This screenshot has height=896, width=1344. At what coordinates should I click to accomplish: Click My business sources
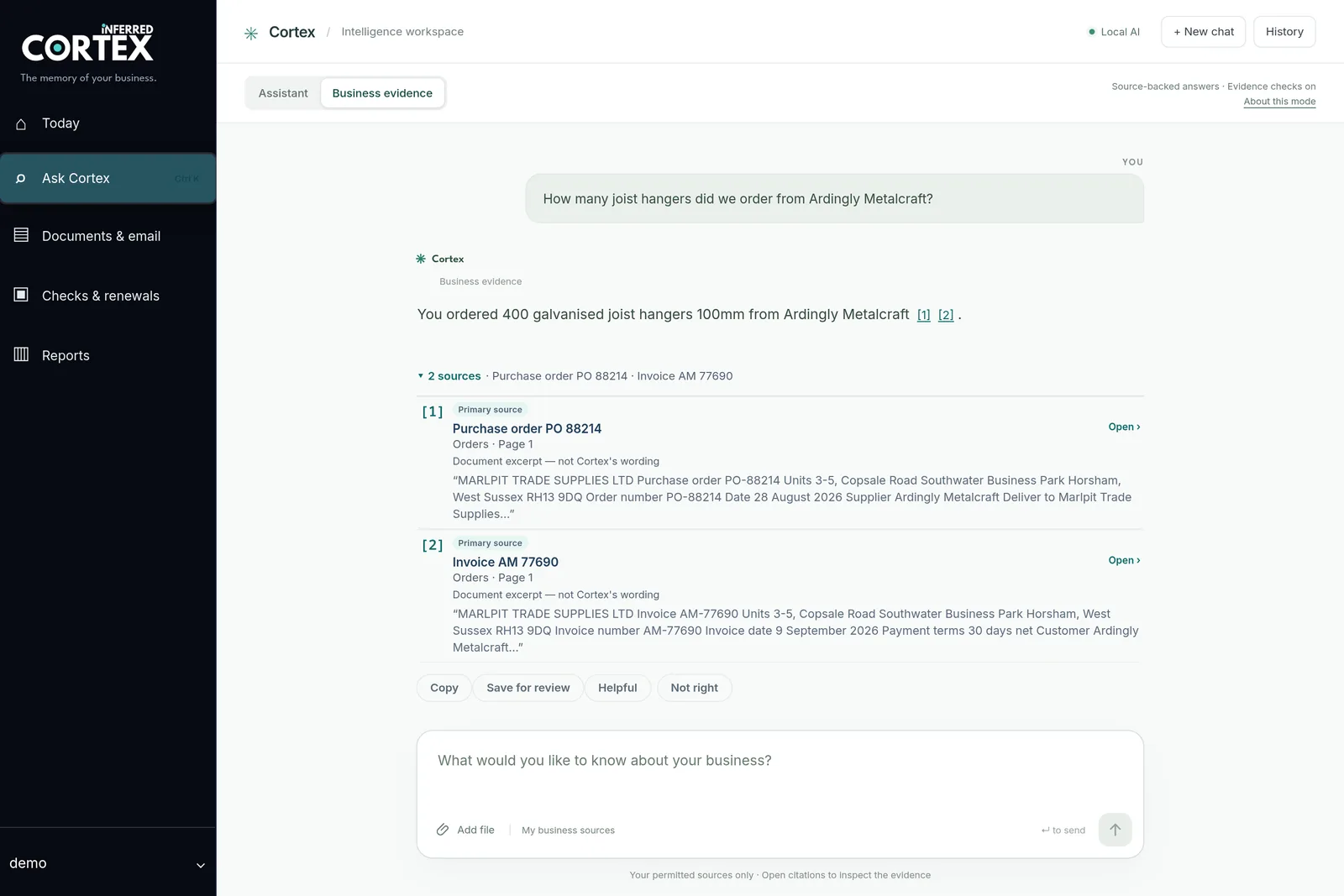568,831
